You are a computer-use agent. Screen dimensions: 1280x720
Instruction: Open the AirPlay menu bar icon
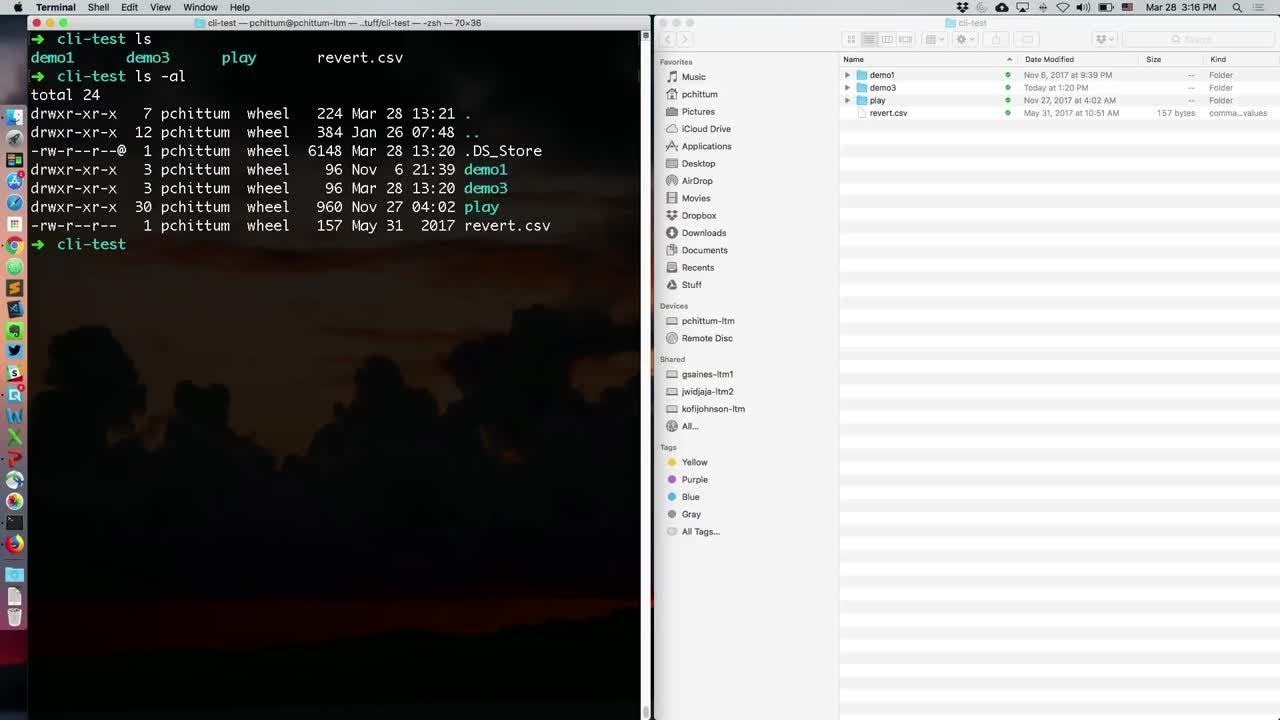point(1022,7)
